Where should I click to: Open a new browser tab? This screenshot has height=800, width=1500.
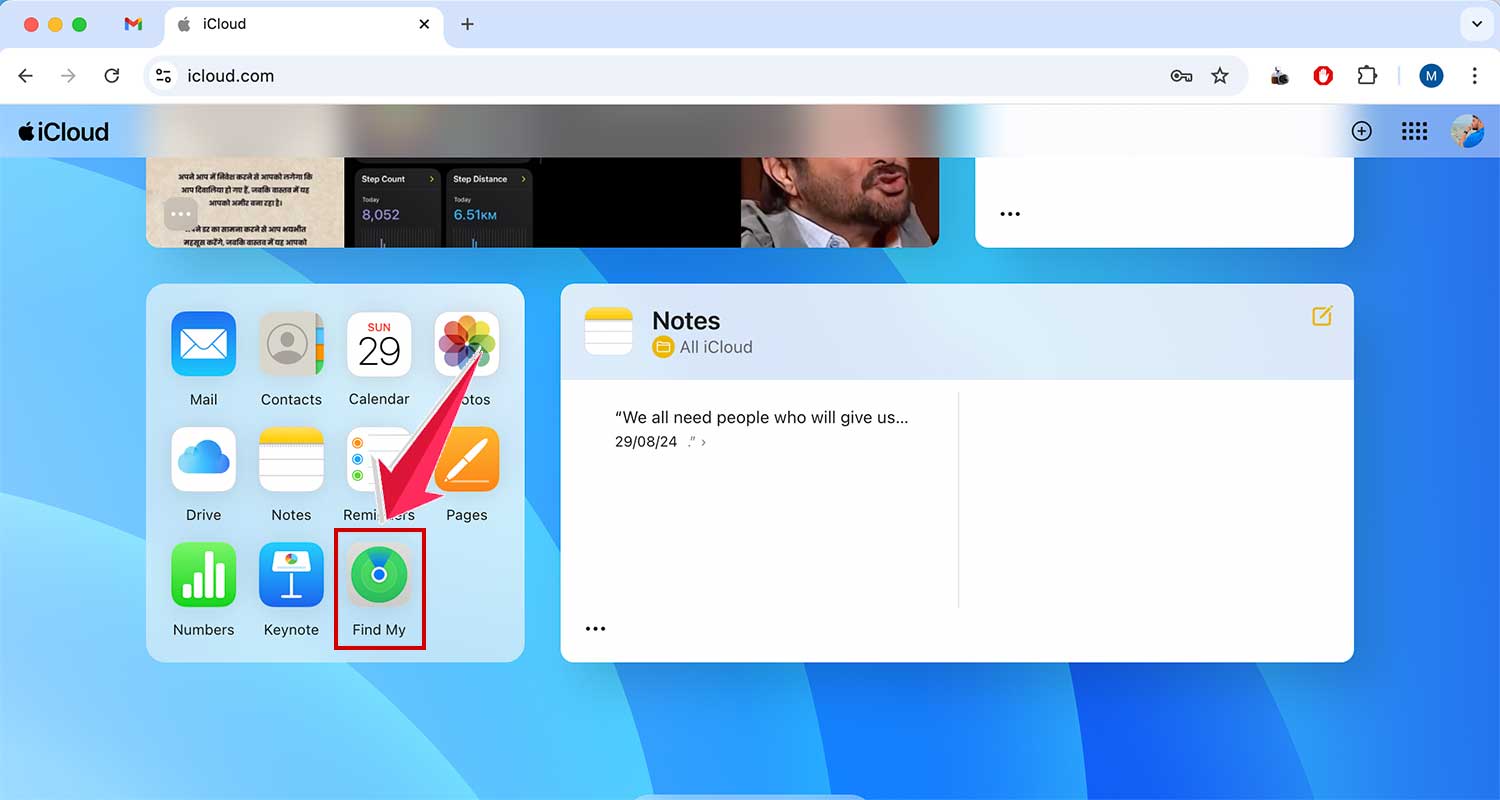tap(467, 24)
